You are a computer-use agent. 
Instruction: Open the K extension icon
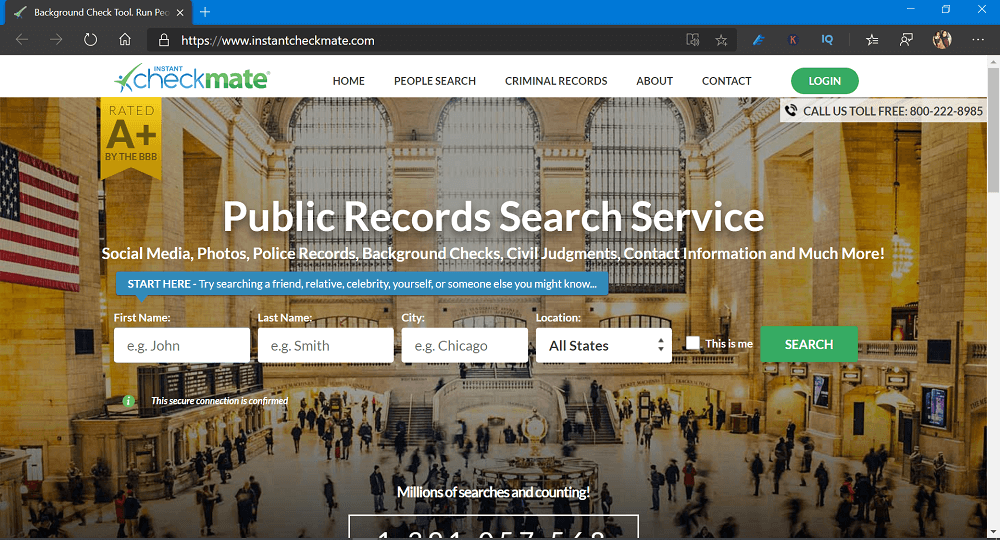793,40
